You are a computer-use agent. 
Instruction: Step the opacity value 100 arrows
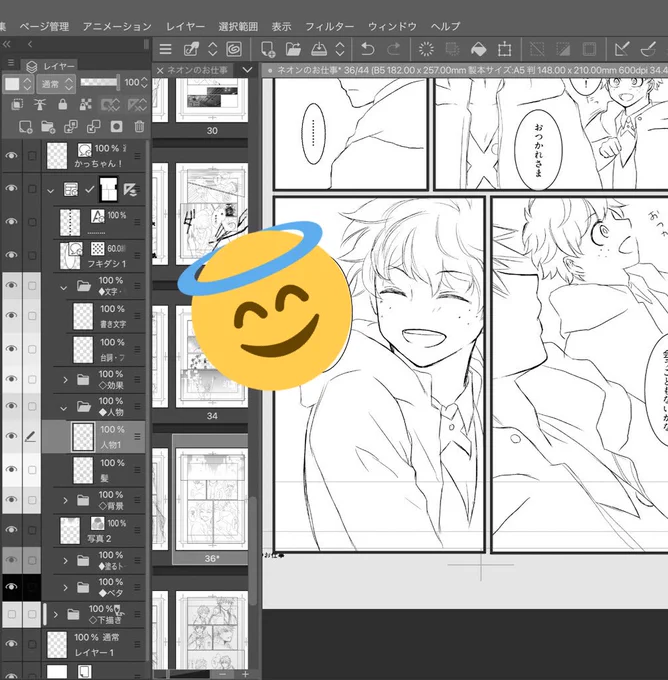pyautogui.click(x=144, y=82)
